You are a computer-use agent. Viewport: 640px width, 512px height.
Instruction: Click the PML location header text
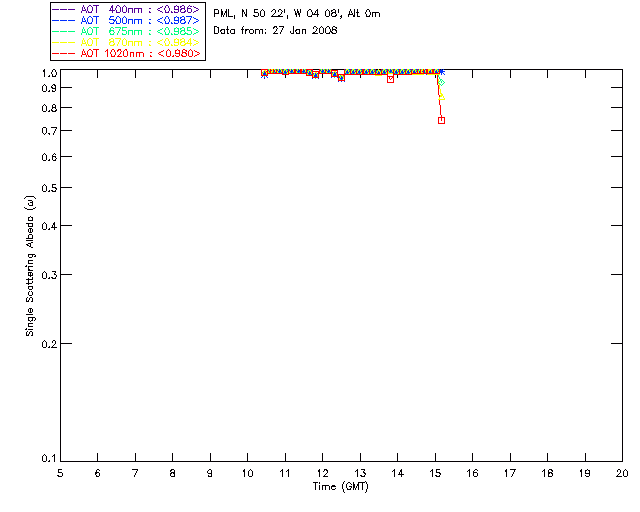(297, 14)
